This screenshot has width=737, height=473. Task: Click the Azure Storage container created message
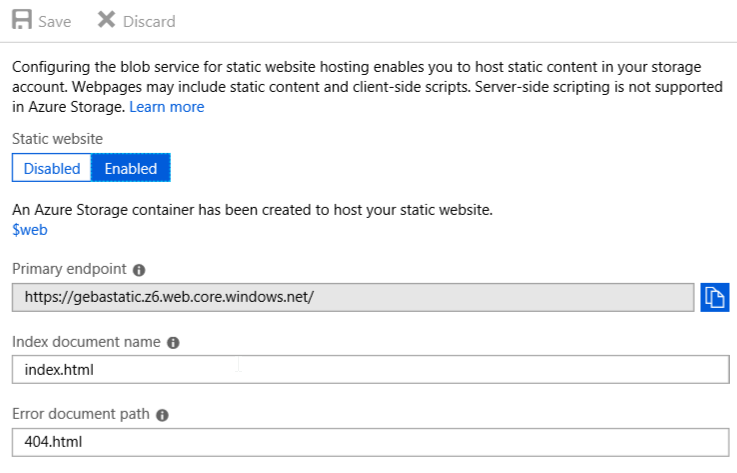[x=253, y=210]
